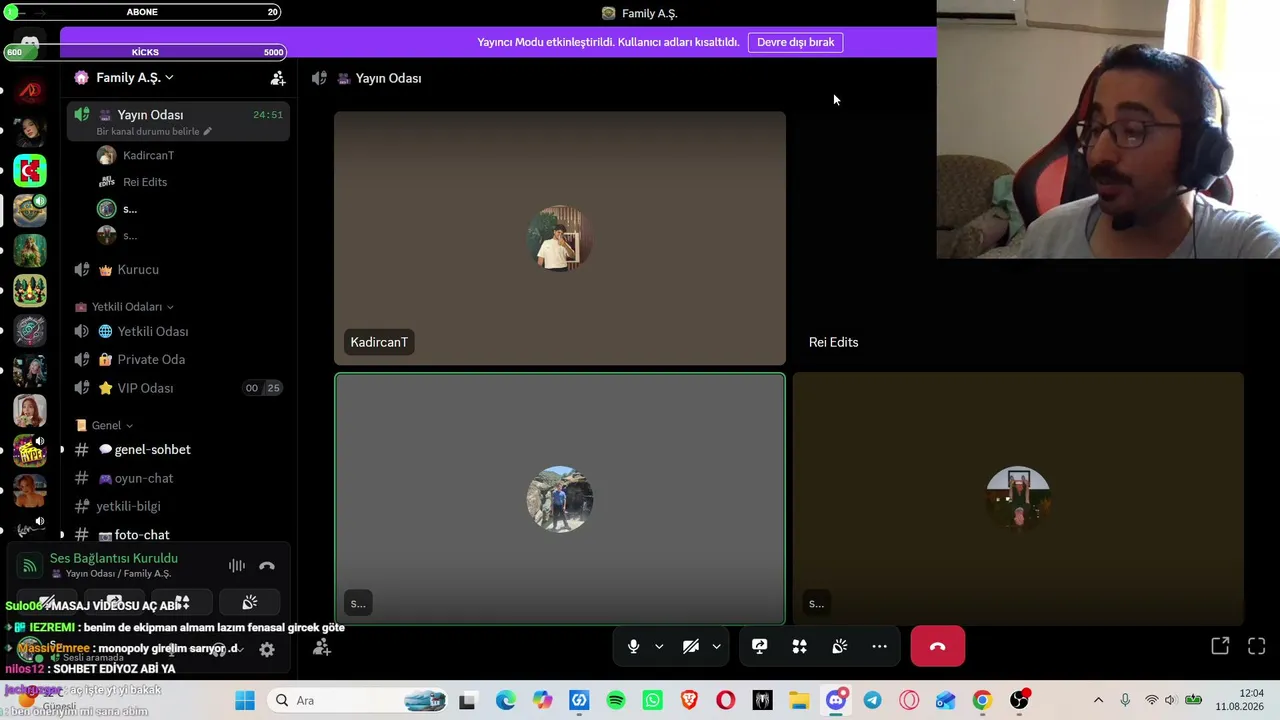Disconnect from voice in the sidebar panel
The image size is (1280, 720).
tap(267, 566)
